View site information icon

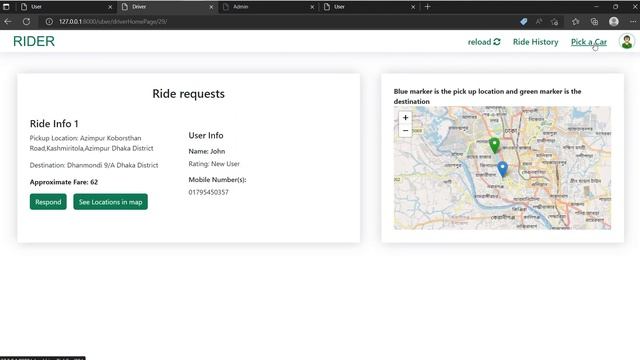[49, 22]
